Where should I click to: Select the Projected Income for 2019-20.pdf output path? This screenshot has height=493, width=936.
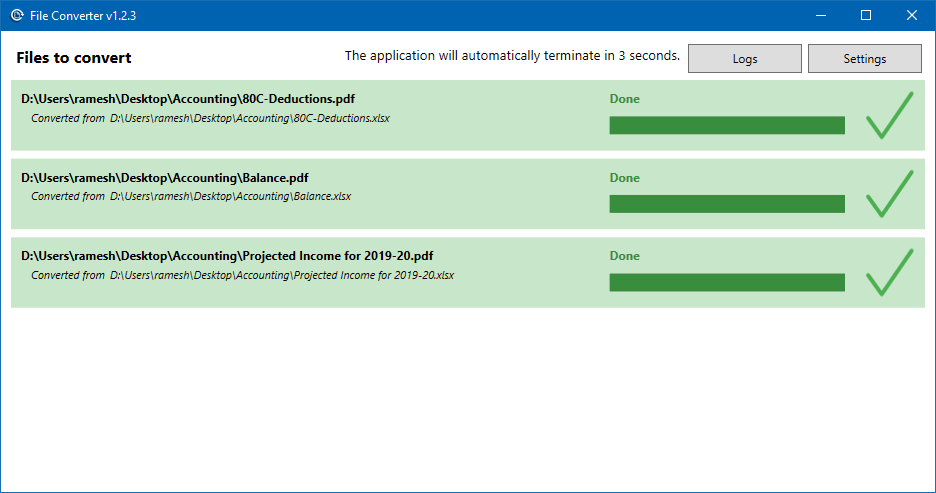coord(227,256)
